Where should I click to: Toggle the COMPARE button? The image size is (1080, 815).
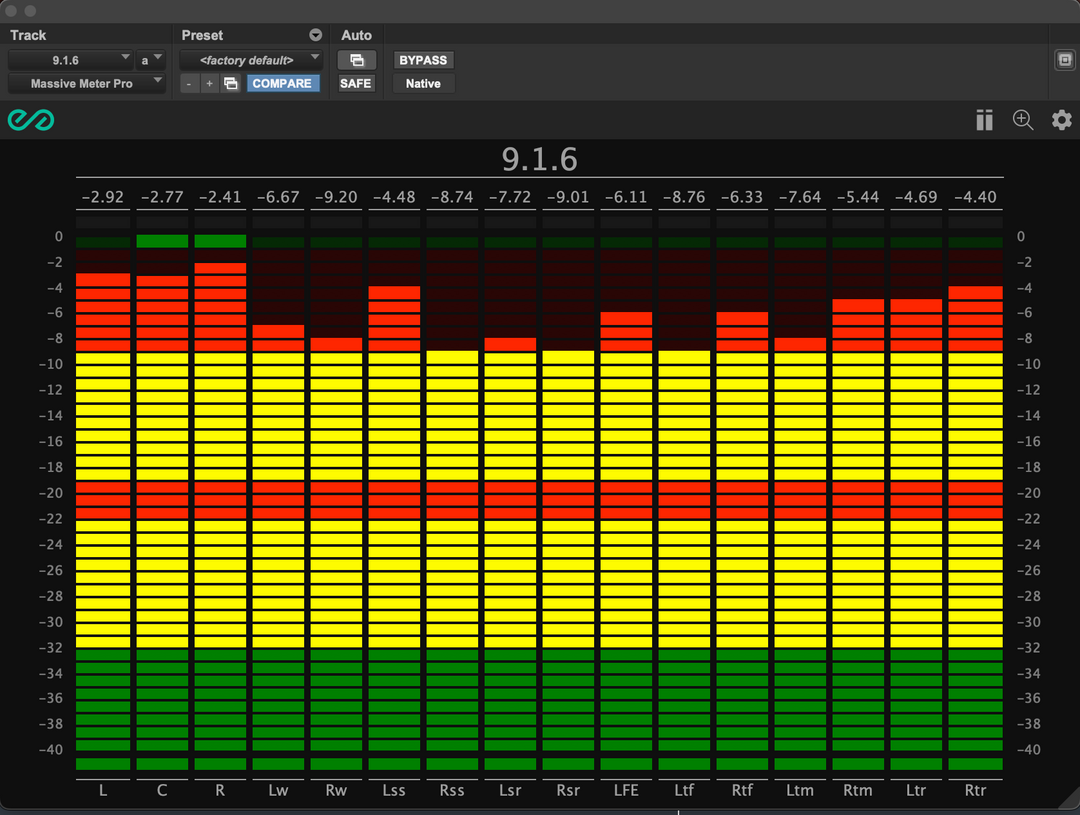point(282,84)
